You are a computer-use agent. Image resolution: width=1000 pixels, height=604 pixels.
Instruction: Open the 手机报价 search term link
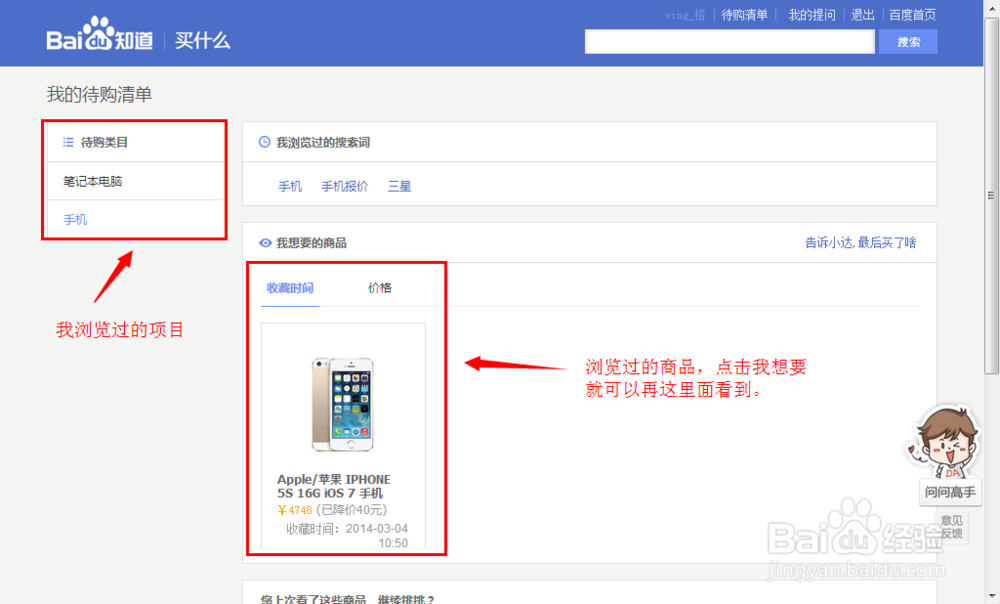tap(344, 186)
